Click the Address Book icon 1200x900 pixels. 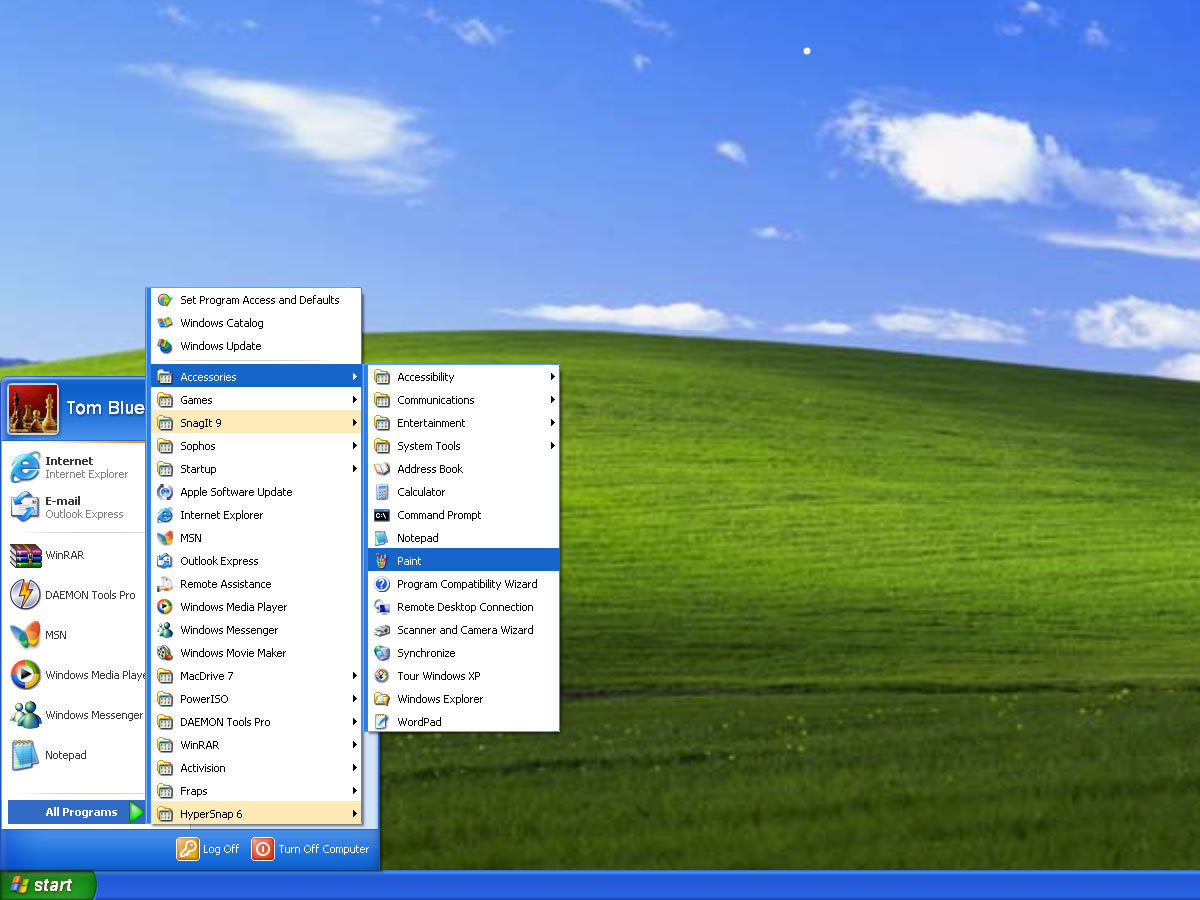pyautogui.click(x=381, y=469)
